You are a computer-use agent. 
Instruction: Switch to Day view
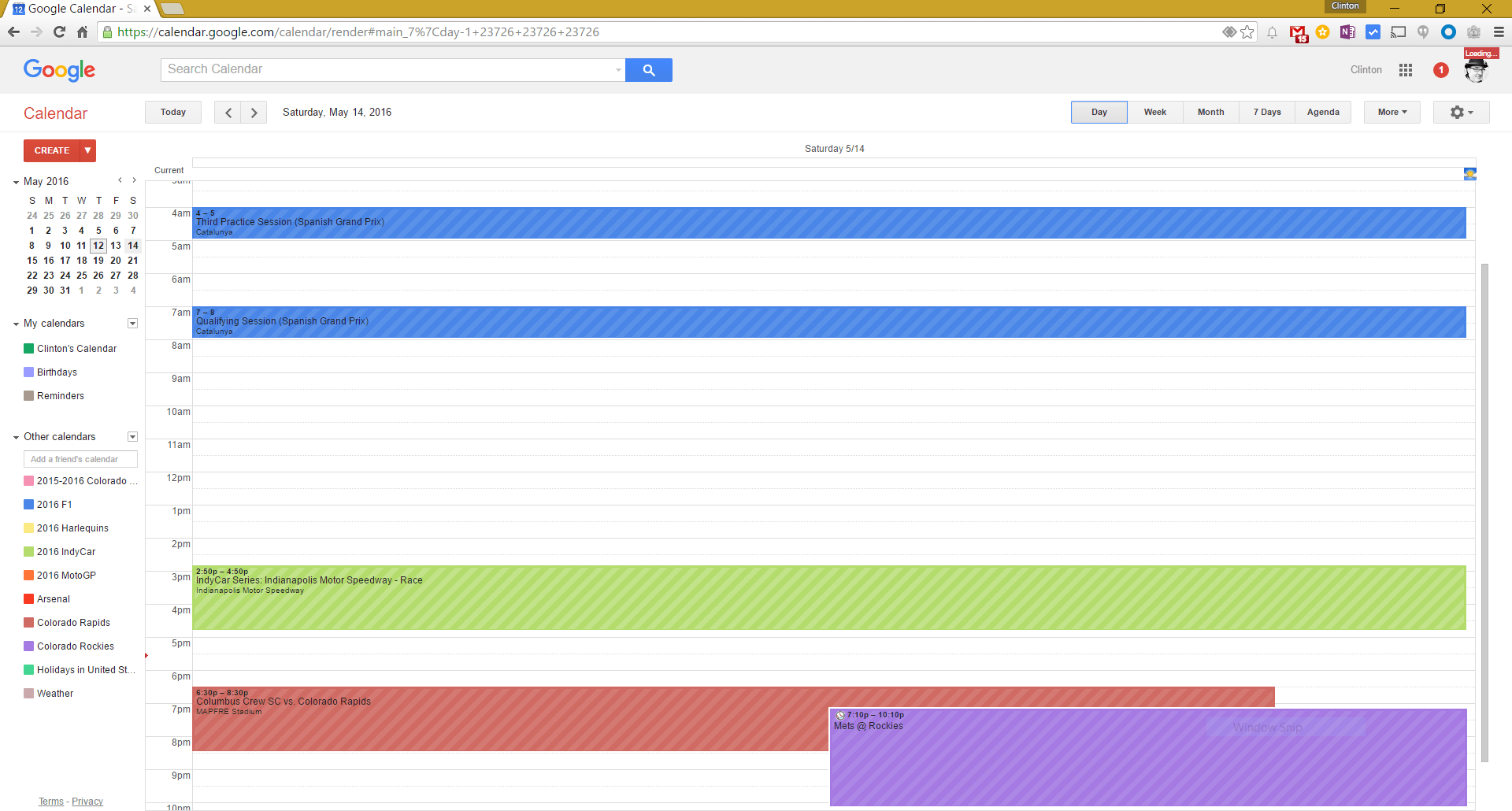click(x=1099, y=113)
